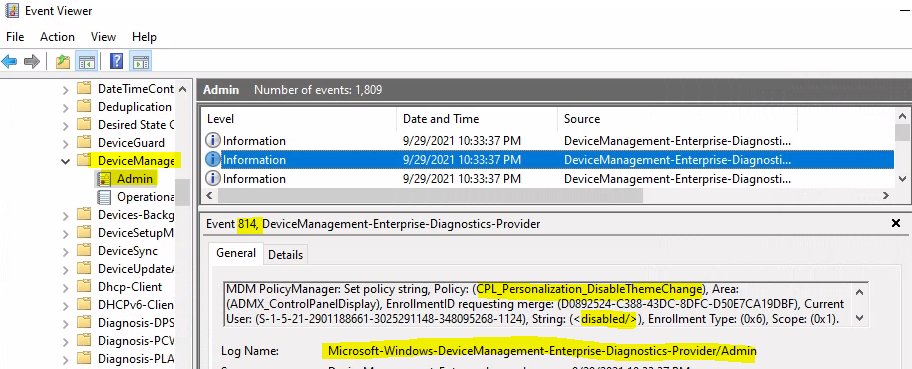Expand the DeviceGuard tree node
Image resolution: width=912 pixels, height=369 pixels.
pyautogui.click(x=66, y=143)
